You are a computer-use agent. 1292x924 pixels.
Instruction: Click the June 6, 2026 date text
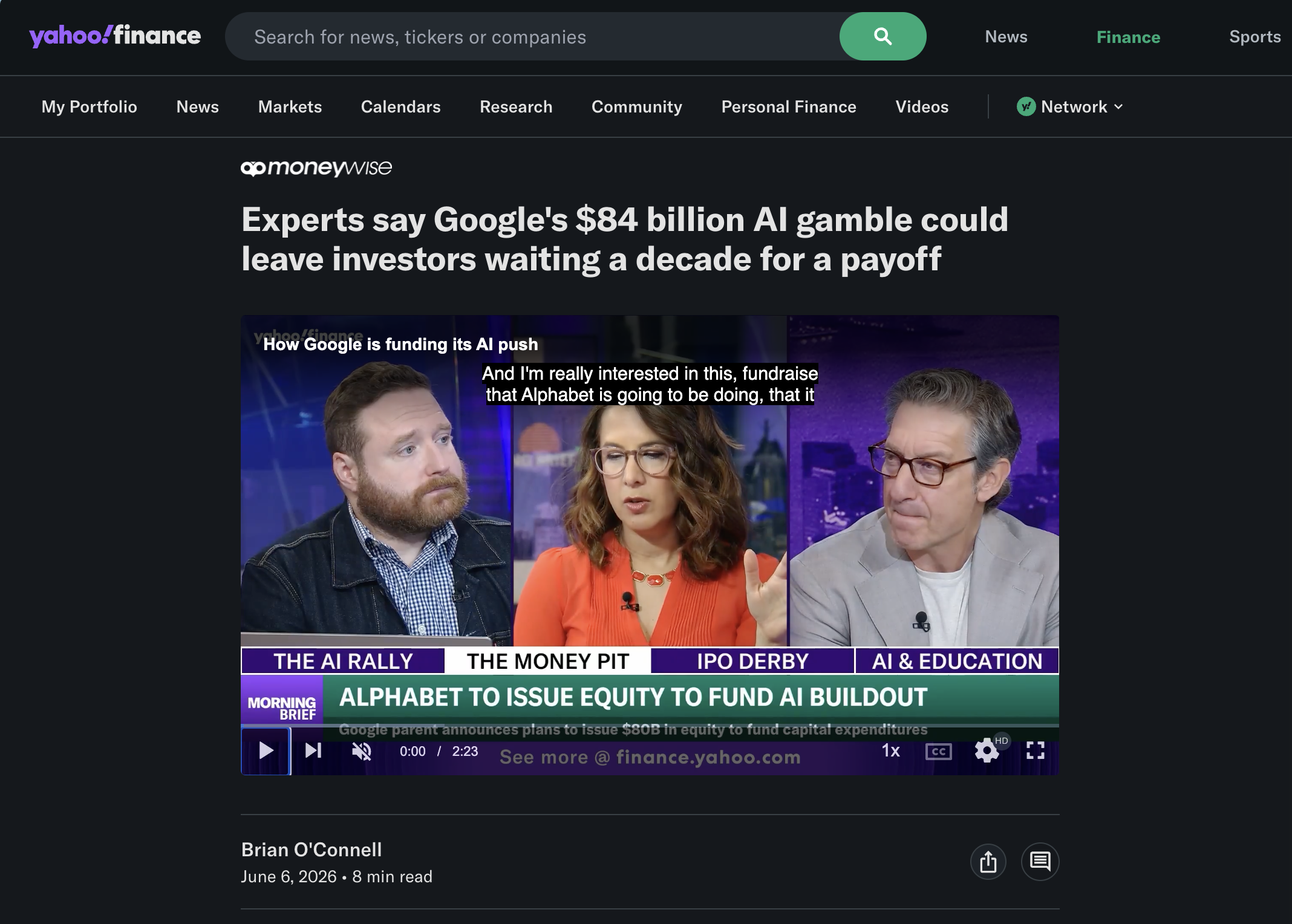pyautogui.click(x=289, y=877)
